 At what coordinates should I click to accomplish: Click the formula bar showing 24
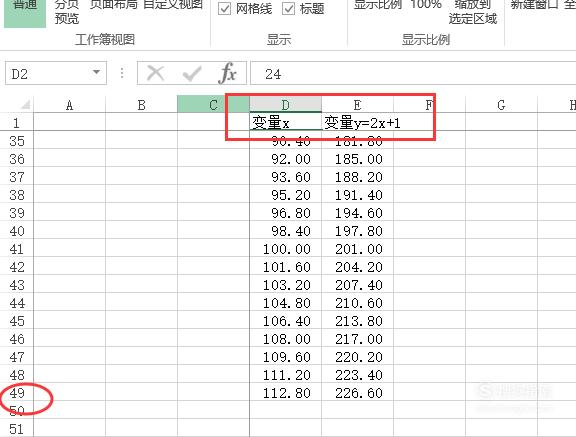[413, 73]
